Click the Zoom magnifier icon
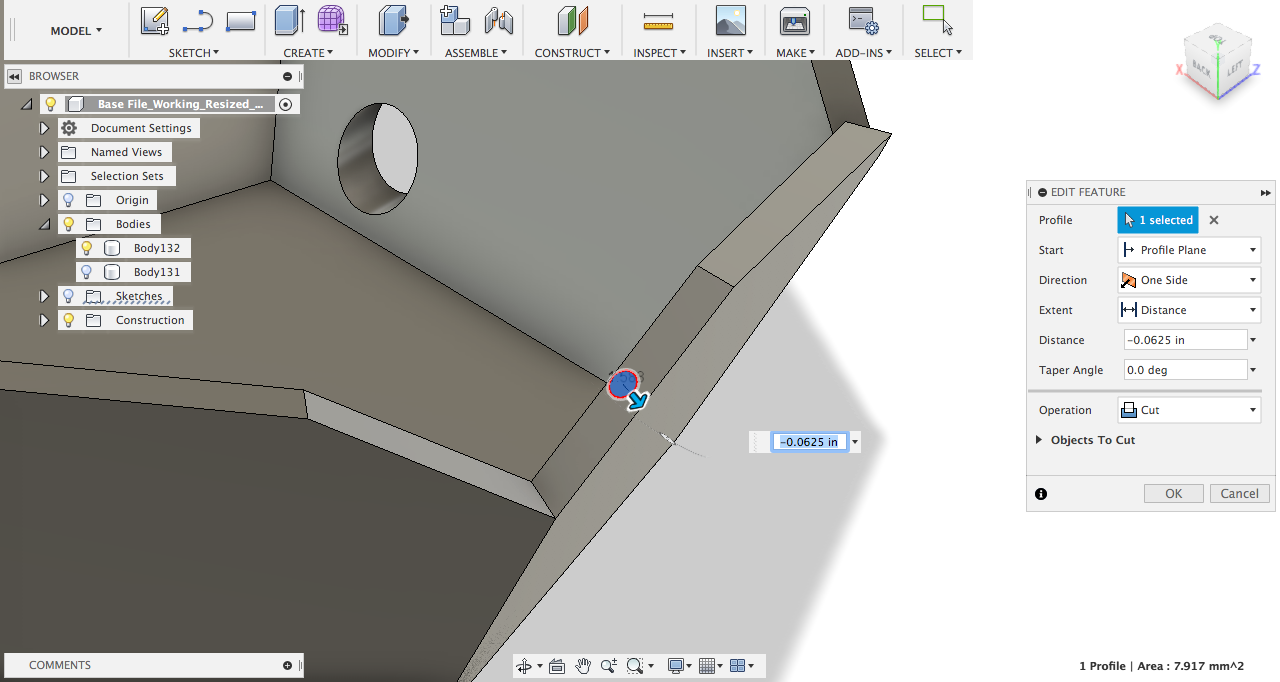The image size is (1280, 682). (x=608, y=666)
